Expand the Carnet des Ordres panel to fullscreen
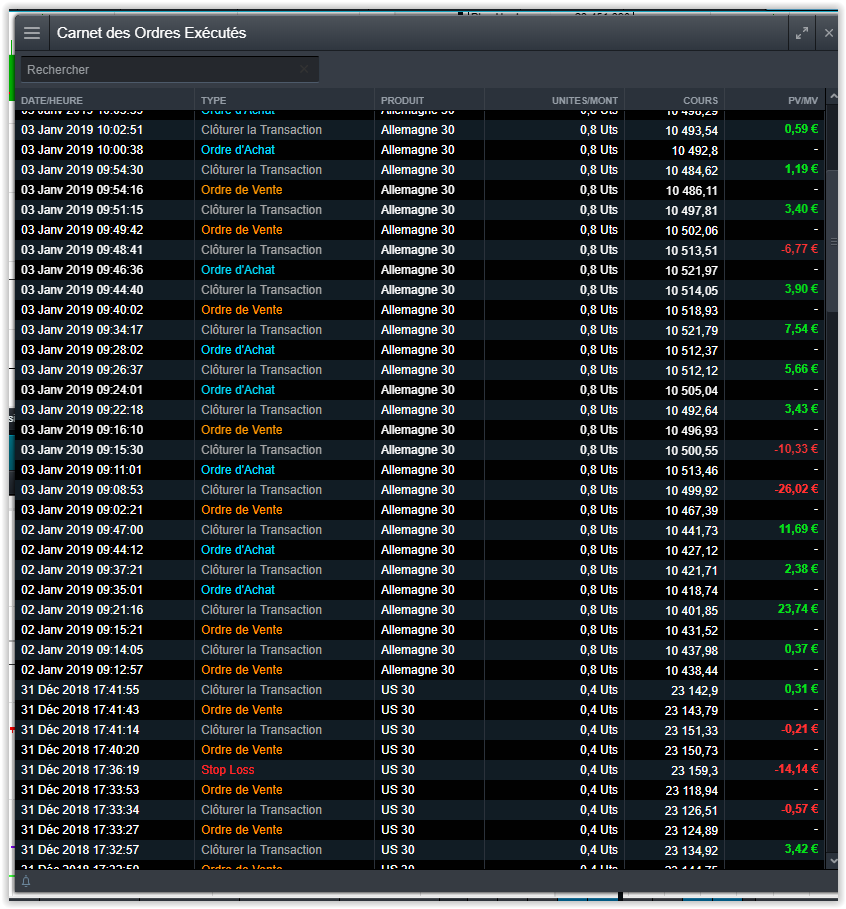Viewport: 846px width, 909px height. pos(801,33)
